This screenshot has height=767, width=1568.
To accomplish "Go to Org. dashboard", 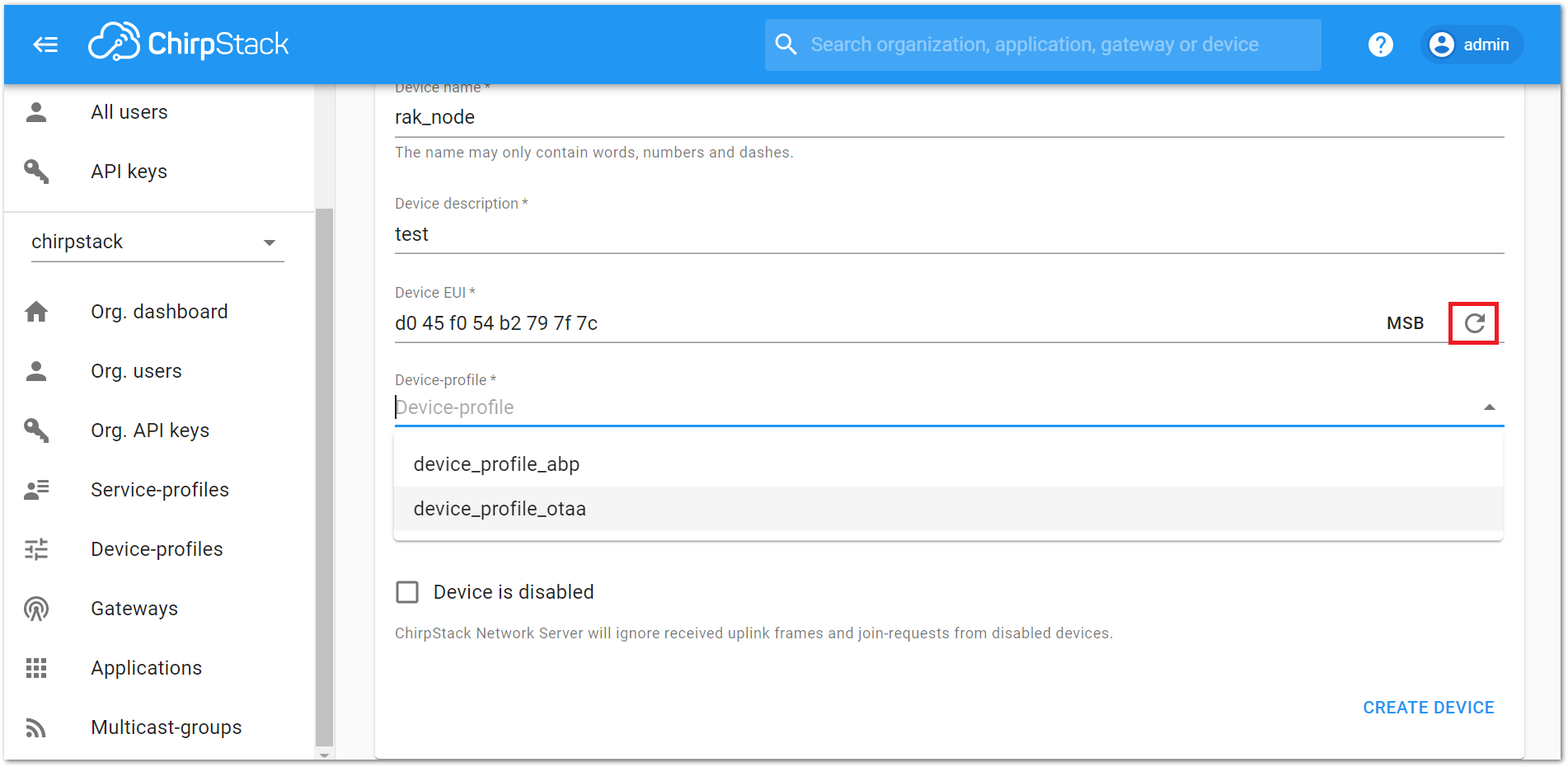I will (159, 312).
